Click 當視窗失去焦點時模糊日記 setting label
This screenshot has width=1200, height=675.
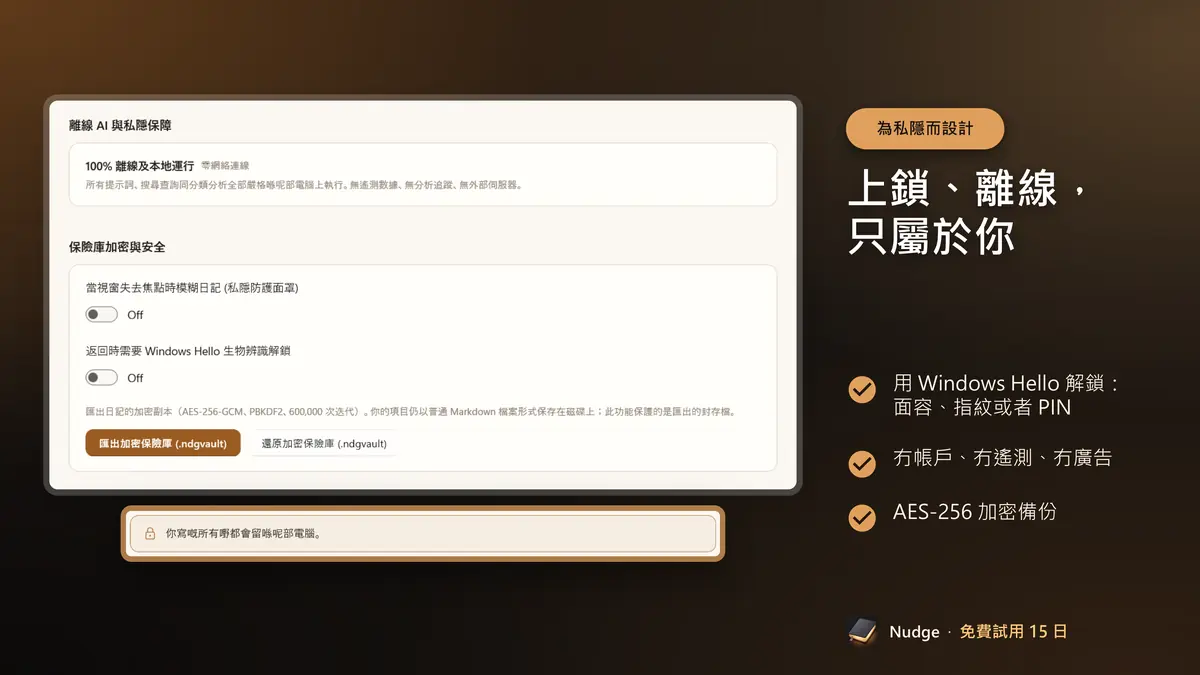192,288
